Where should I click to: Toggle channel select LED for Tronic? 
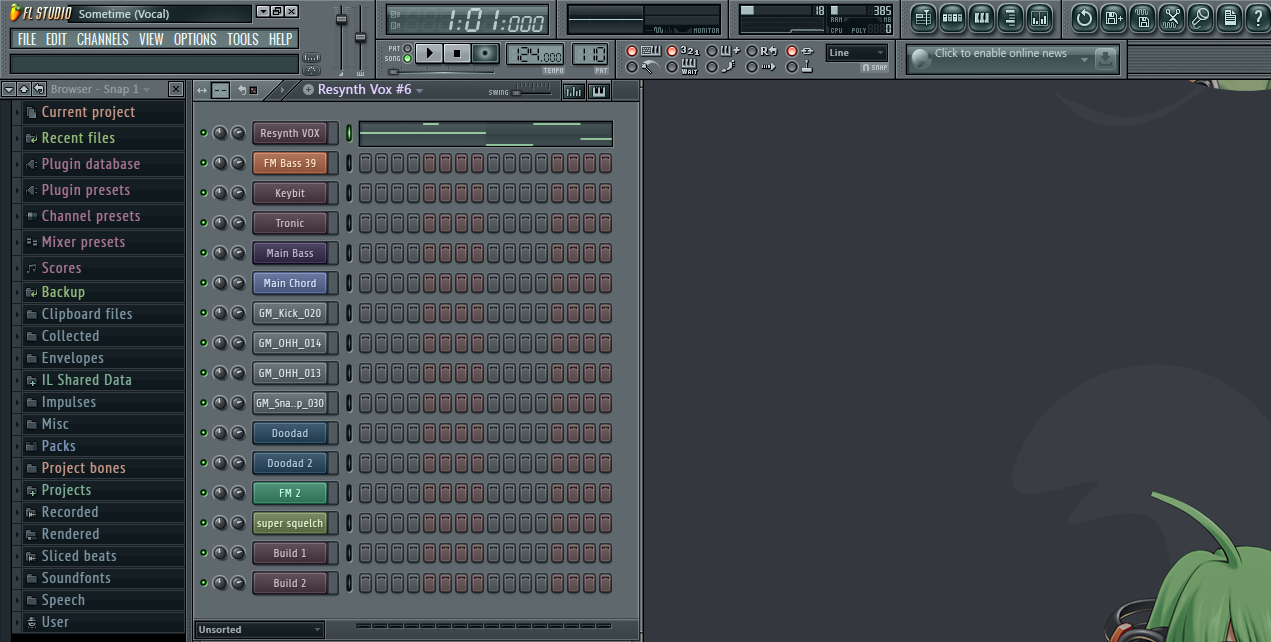[349, 223]
